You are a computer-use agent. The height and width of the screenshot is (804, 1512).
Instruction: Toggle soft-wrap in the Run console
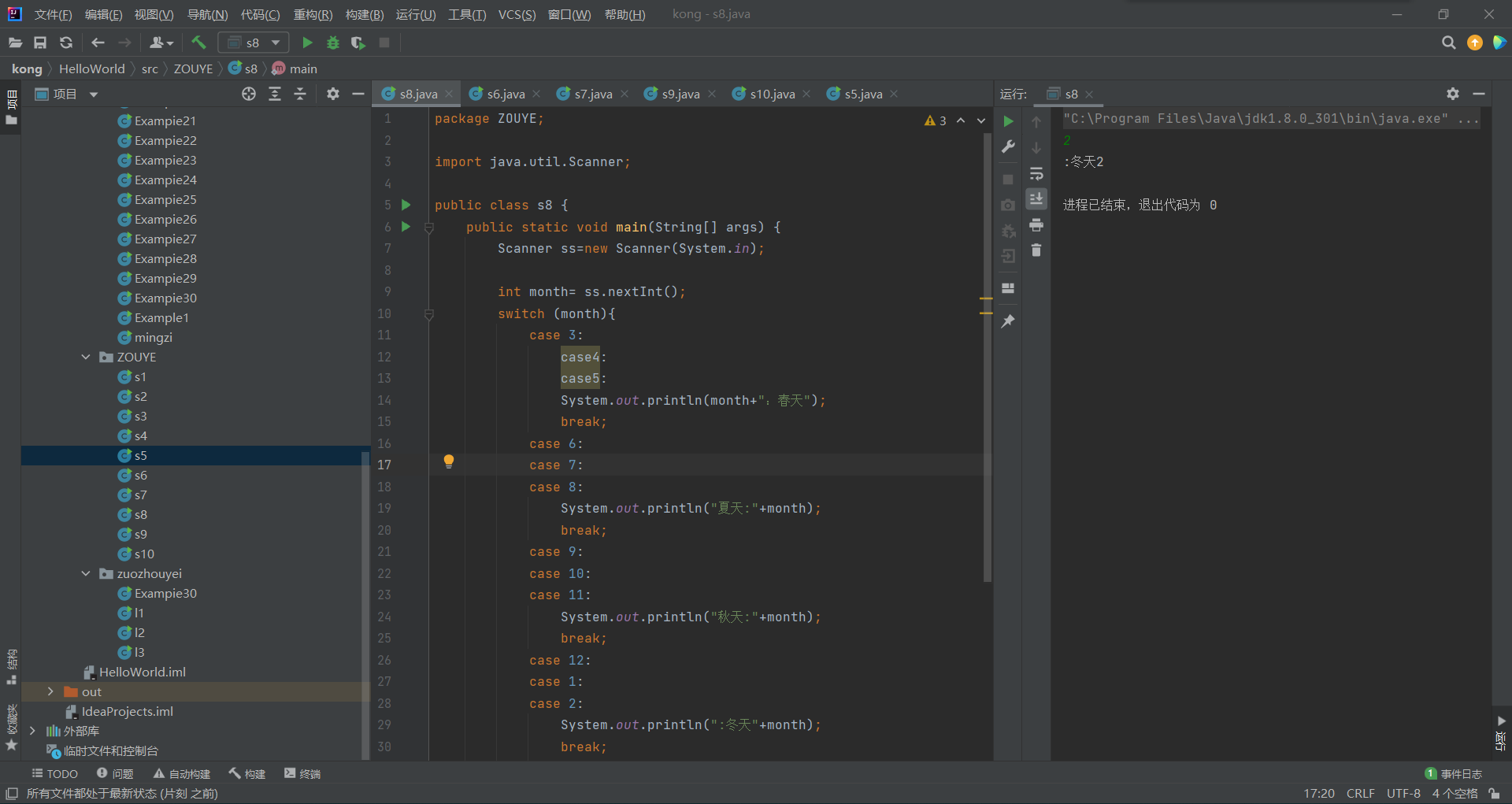[1036, 173]
